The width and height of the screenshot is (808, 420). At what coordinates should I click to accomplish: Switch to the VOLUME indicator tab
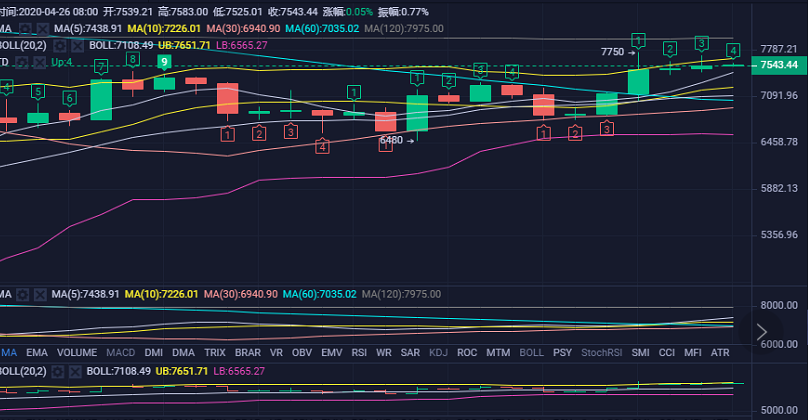pos(77,352)
